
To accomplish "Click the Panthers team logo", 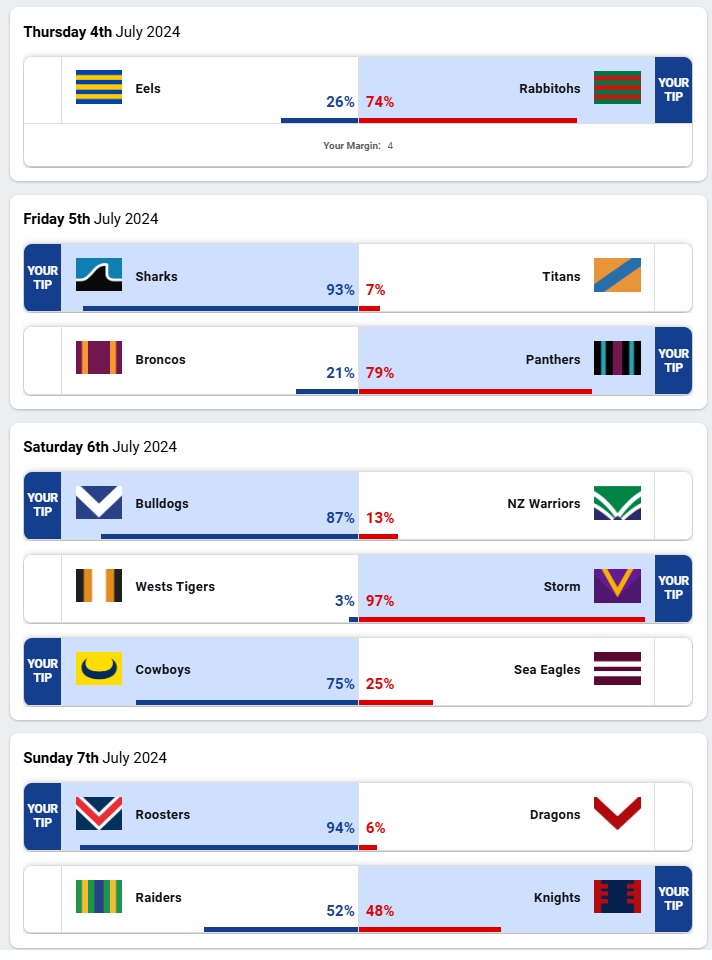I will 617,358.
